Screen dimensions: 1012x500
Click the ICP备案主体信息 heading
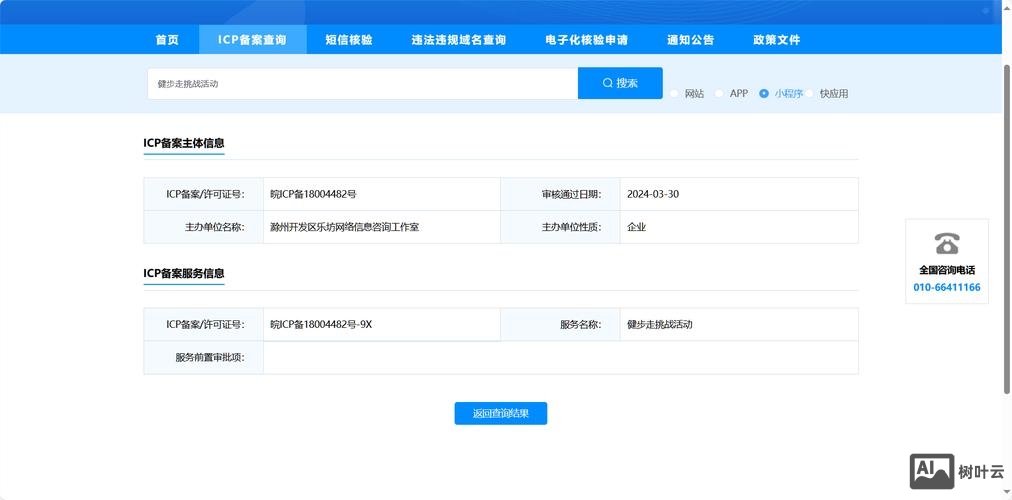click(184, 143)
